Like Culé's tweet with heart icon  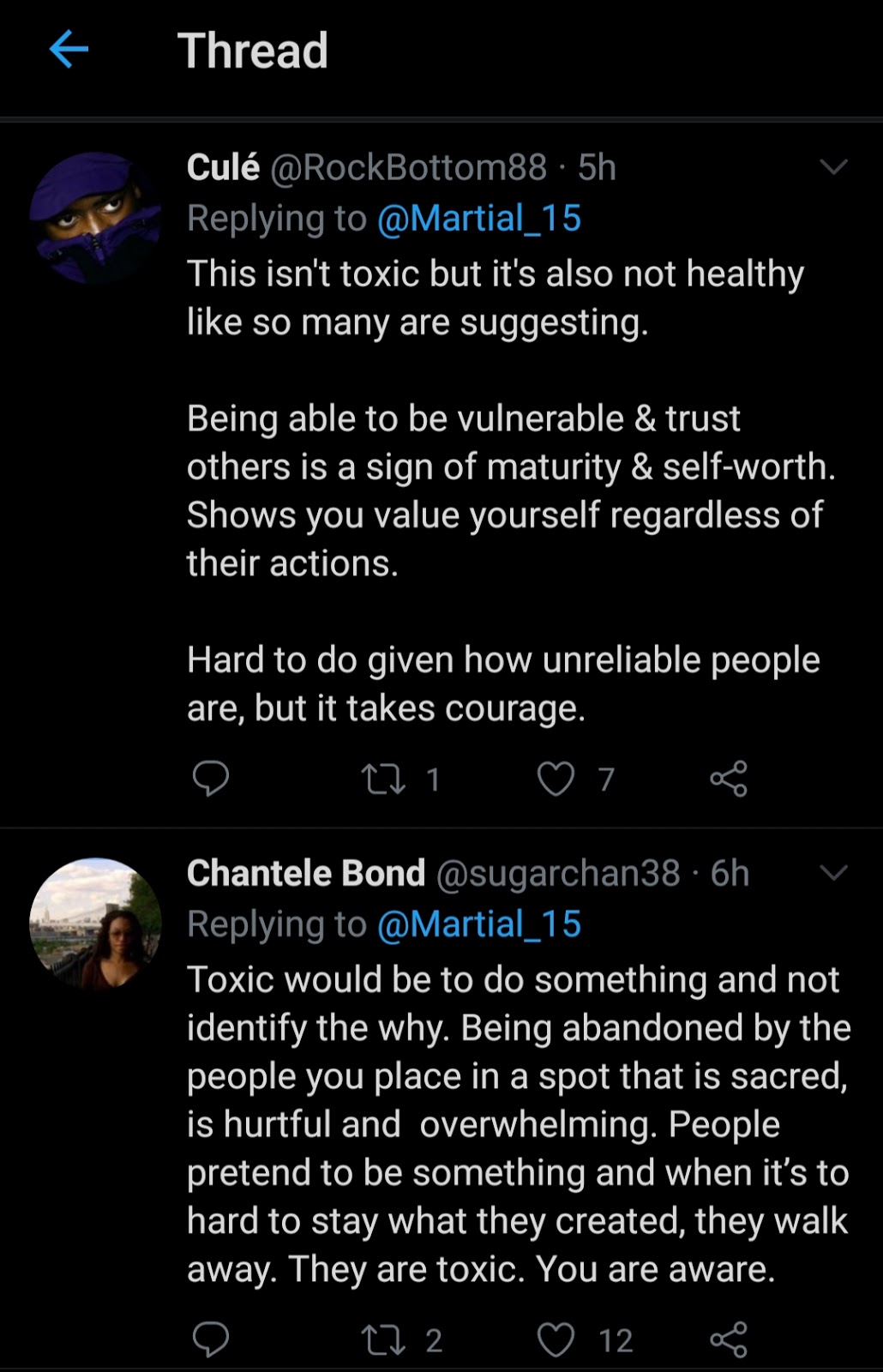click(x=556, y=779)
